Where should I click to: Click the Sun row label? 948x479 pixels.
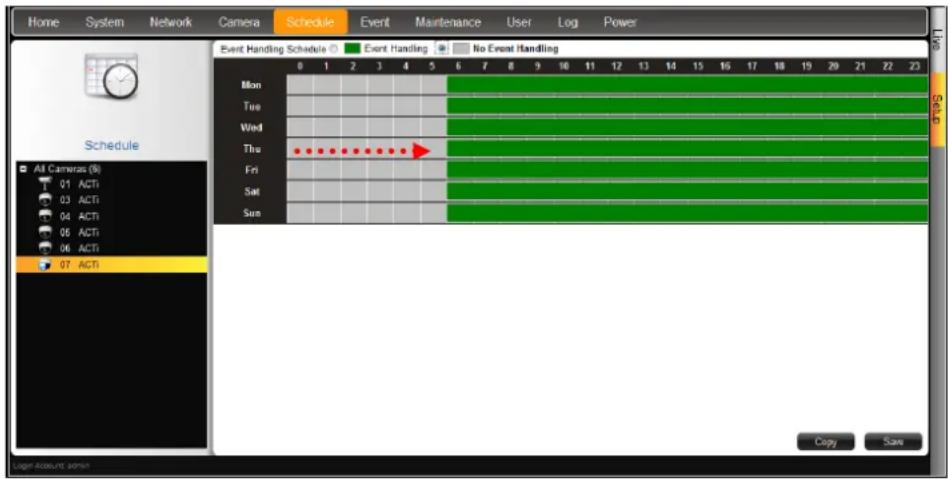252,213
